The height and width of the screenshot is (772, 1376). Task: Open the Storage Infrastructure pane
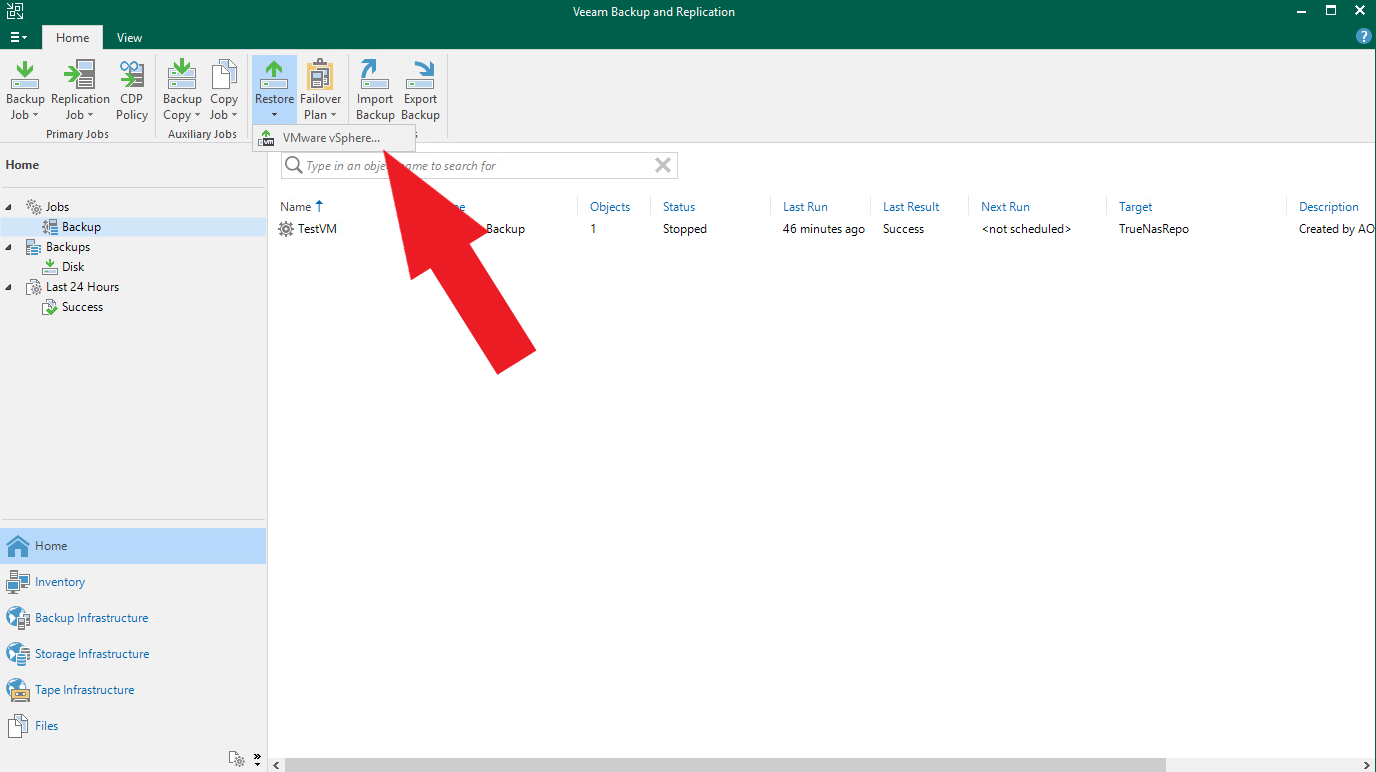tap(133, 654)
